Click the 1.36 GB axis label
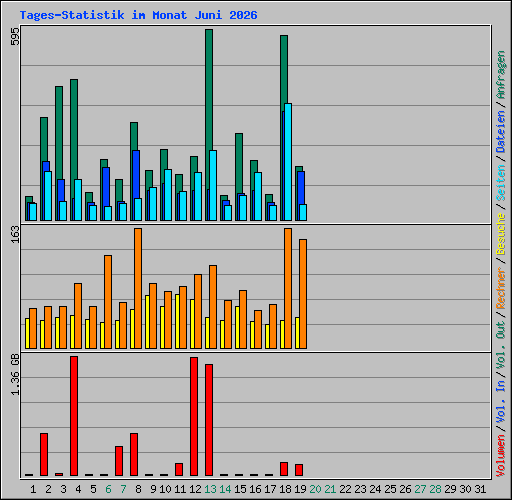The width and height of the screenshot is (512, 500). [15, 374]
